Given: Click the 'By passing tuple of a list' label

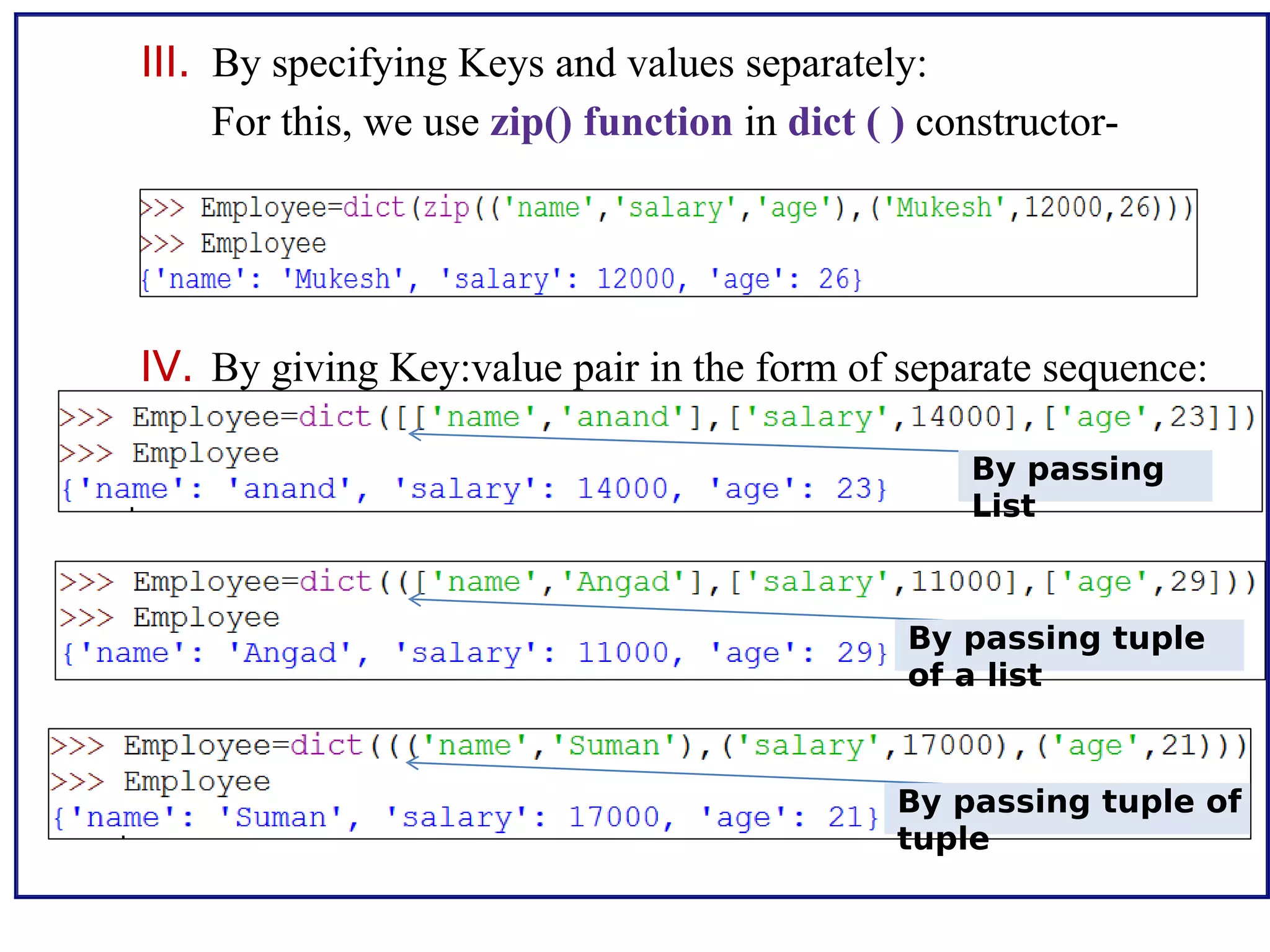Looking at the screenshot, I should coord(1056,655).
